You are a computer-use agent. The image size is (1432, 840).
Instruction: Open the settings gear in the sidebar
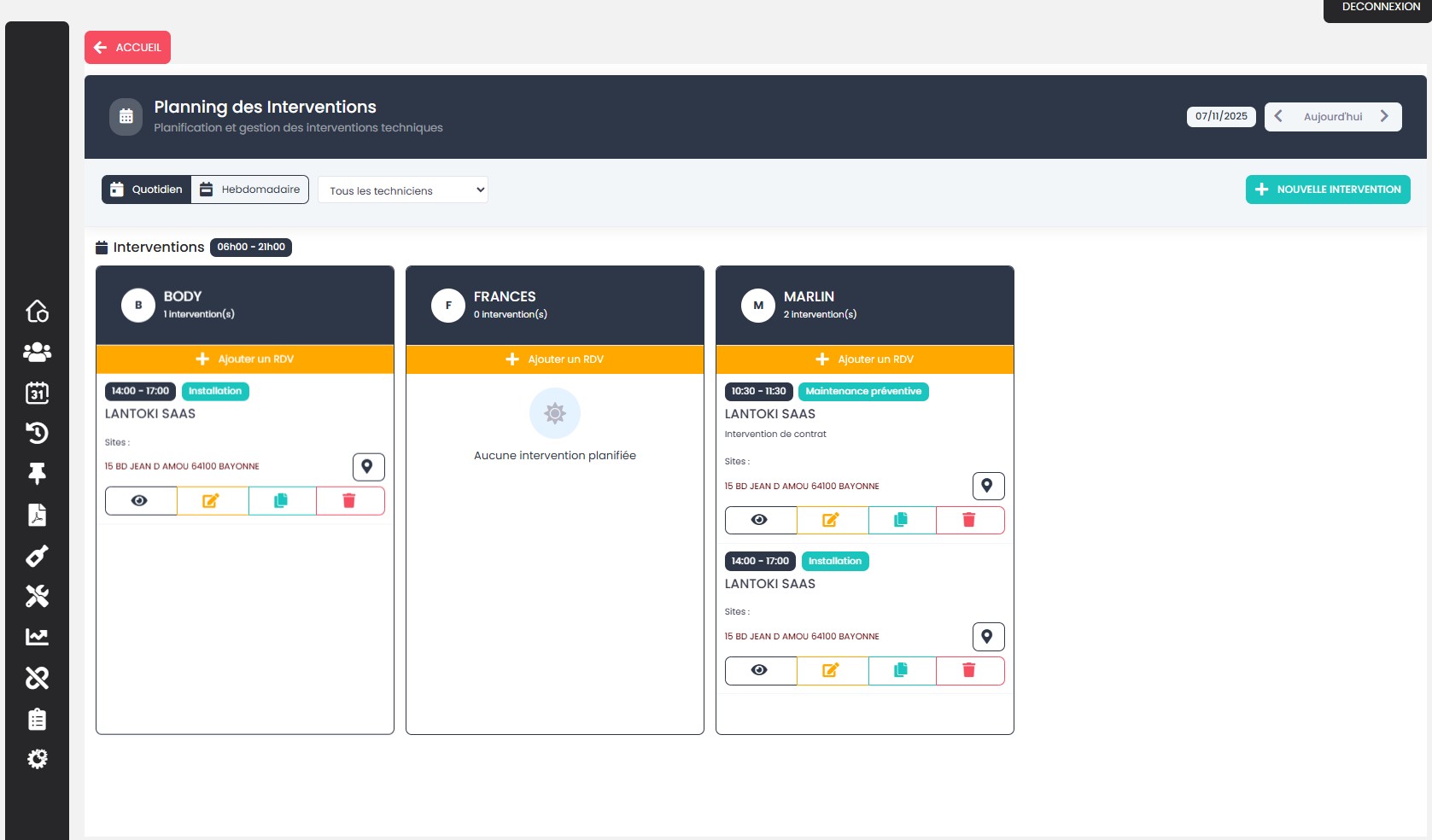tap(38, 758)
